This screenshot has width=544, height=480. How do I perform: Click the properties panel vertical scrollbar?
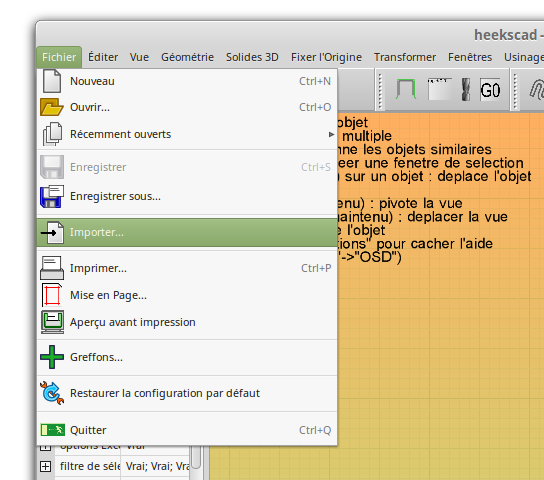pyautogui.click(x=196, y=458)
